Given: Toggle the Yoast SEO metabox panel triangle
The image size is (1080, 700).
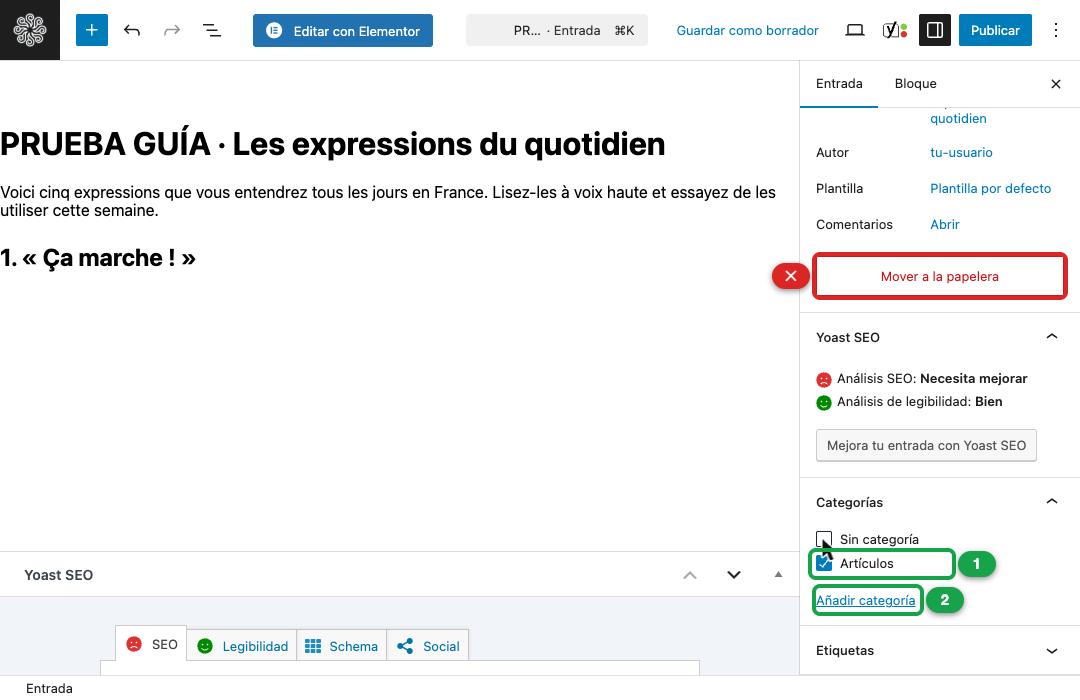Looking at the screenshot, I should (x=778, y=575).
